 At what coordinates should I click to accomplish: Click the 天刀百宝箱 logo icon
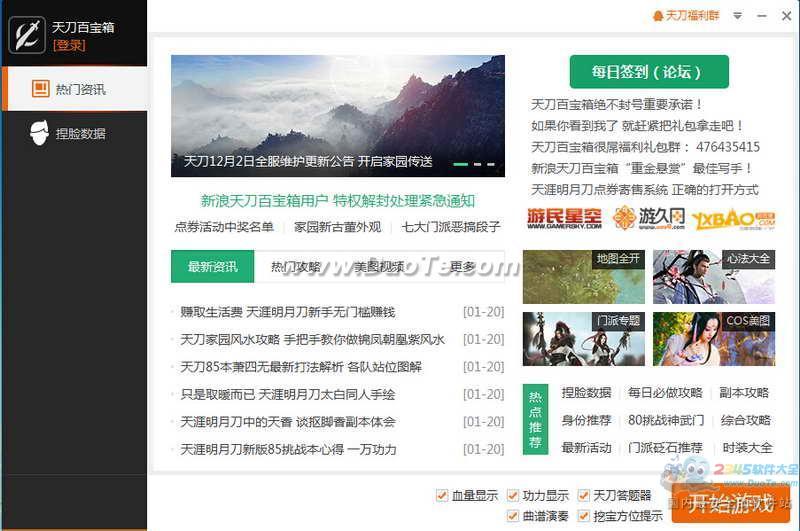tap(27, 35)
